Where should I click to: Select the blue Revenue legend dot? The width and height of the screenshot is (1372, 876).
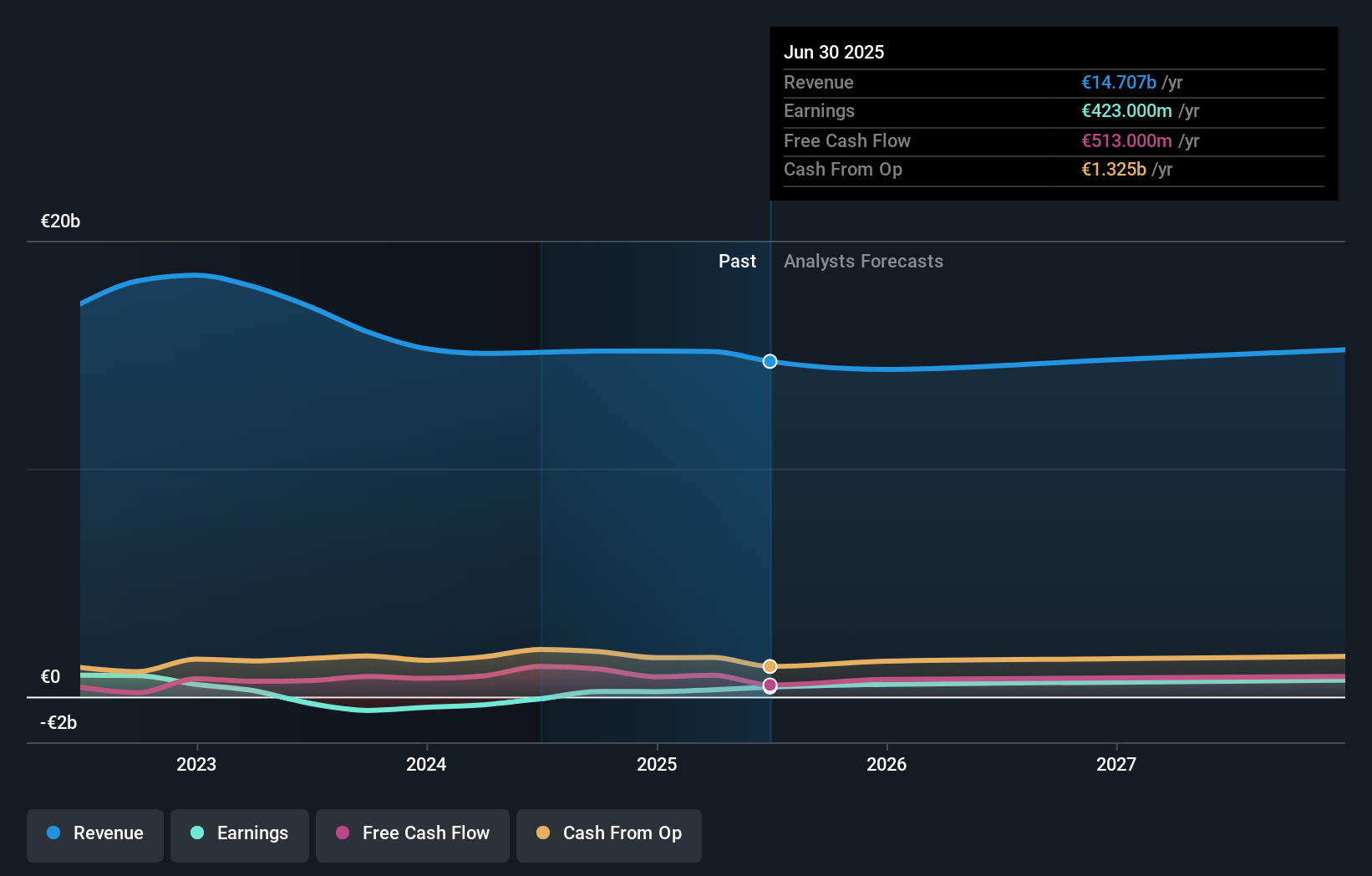[53, 833]
